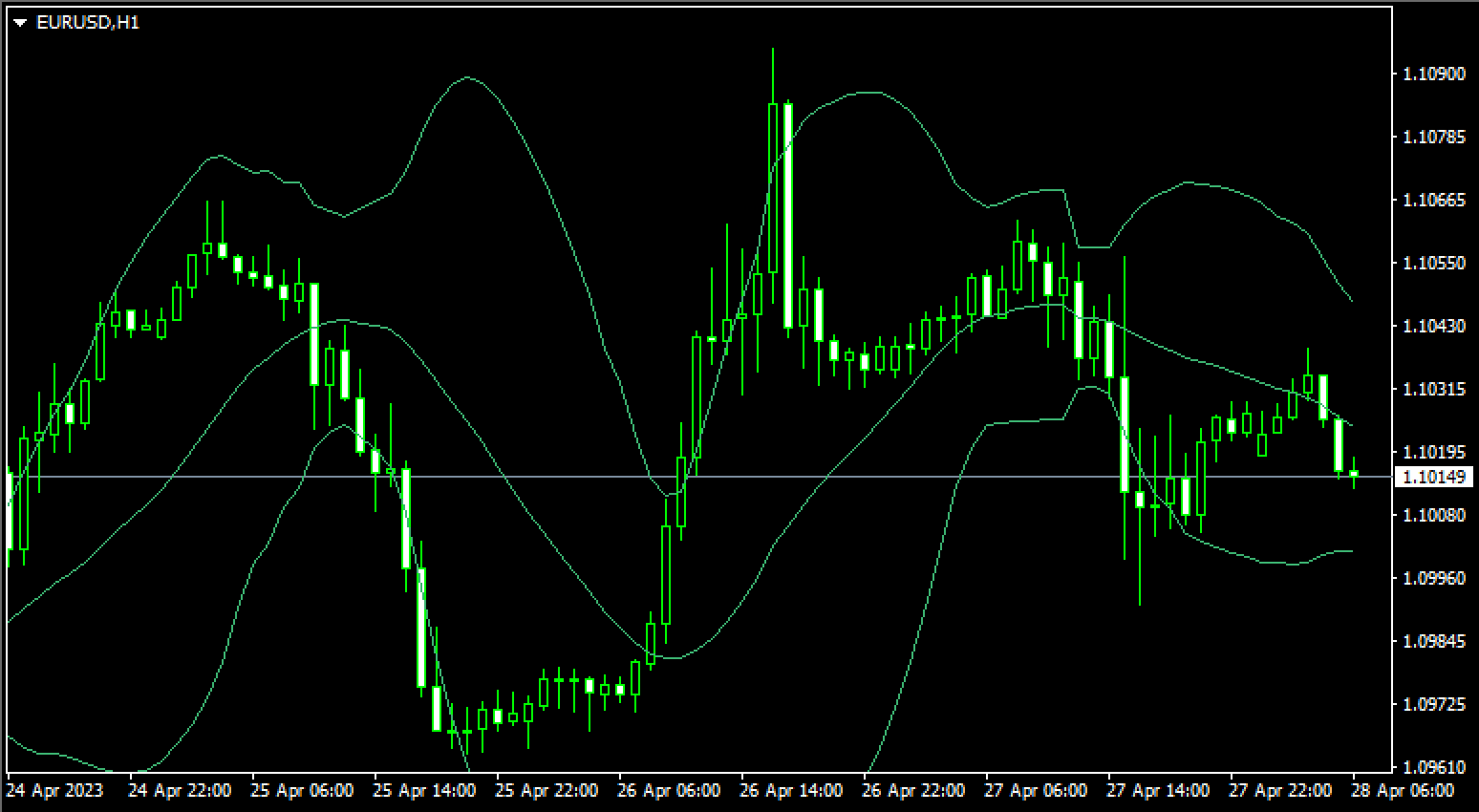Click the 1.10080 price axis label

[x=1434, y=515]
